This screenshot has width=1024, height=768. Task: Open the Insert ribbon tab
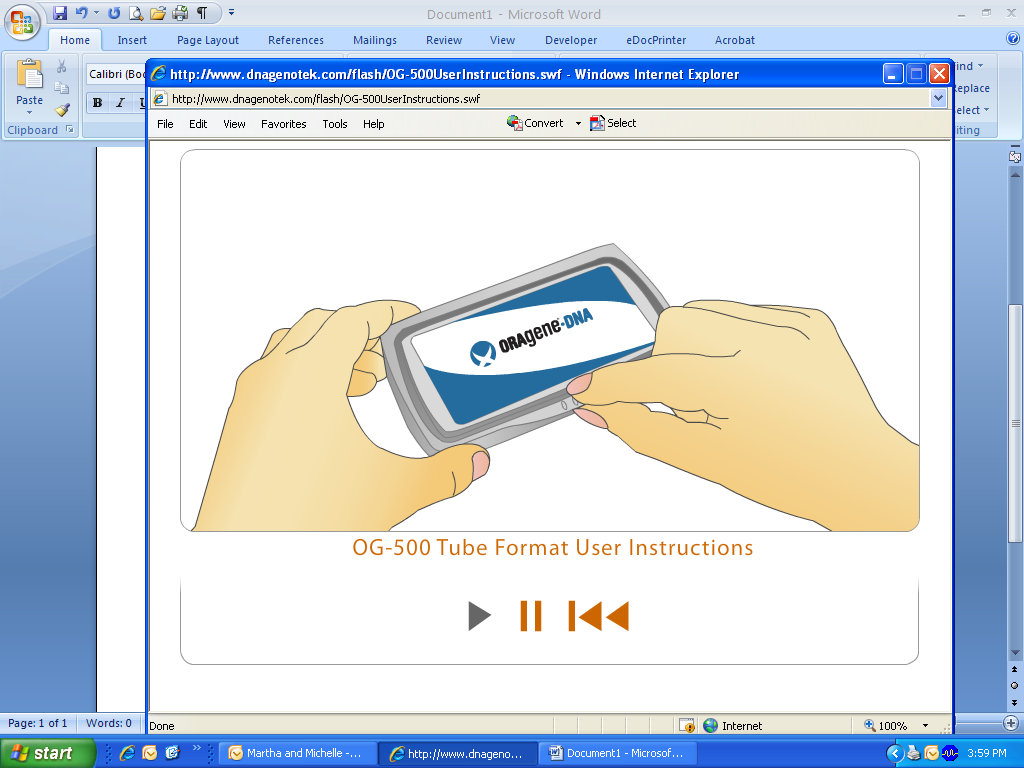132,40
